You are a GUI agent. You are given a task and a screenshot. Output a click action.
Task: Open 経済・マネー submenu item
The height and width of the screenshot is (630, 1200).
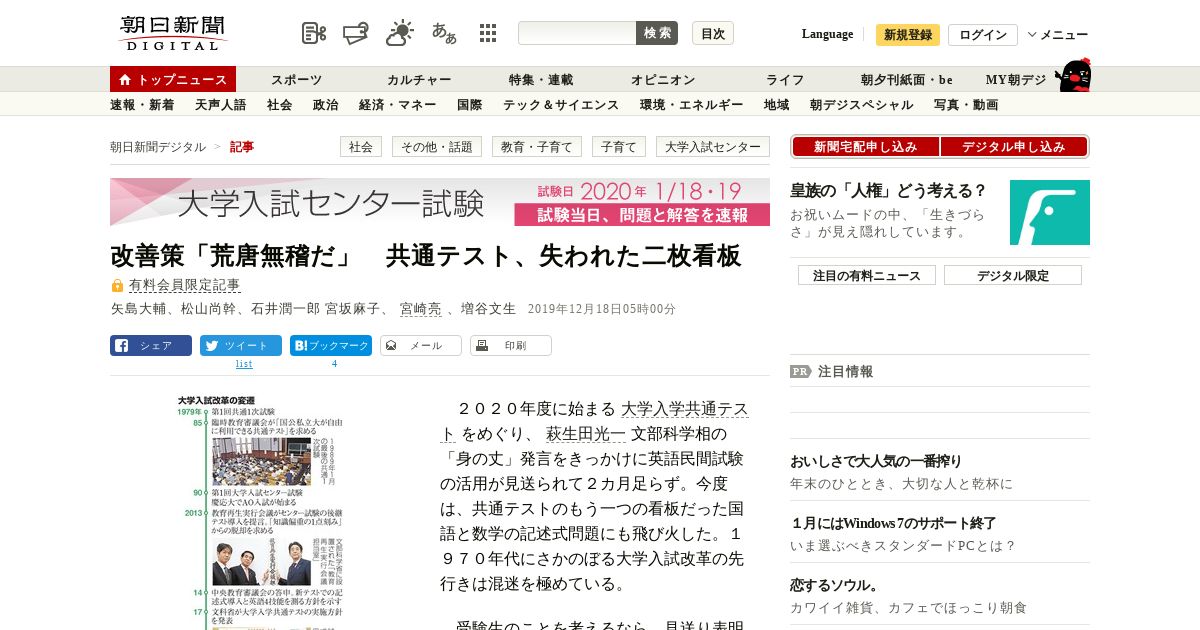[x=397, y=105]
